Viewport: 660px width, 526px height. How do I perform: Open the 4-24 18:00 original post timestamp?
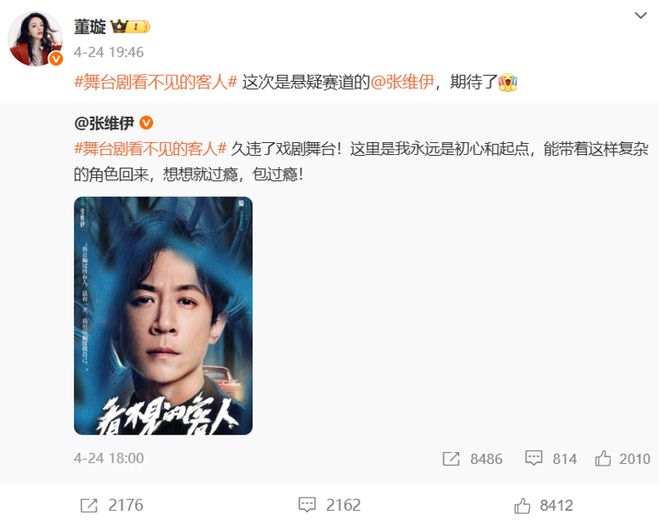pyautogui.click(x=109, y=458)
